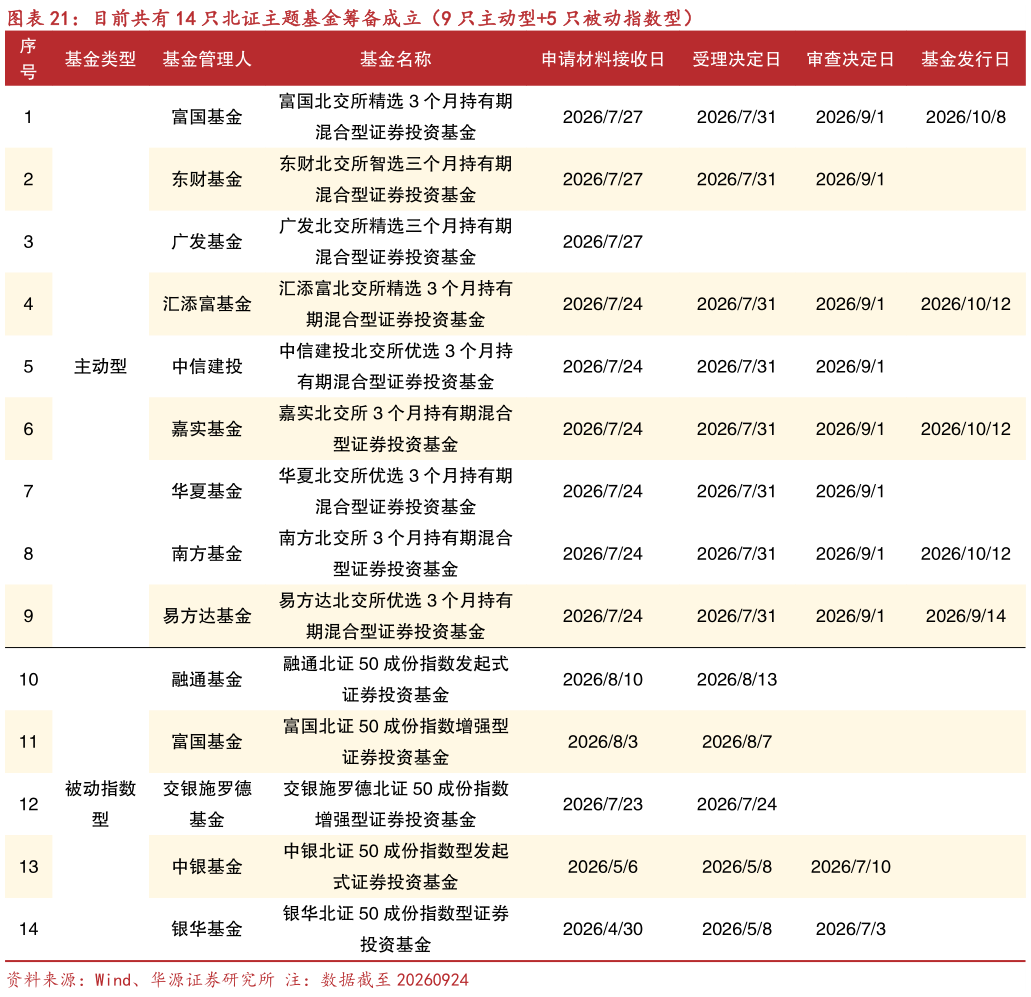Click fund name 易方达北交所优选
The width and height of the screenshot is (1031, 997).
[x=350, y=600]
